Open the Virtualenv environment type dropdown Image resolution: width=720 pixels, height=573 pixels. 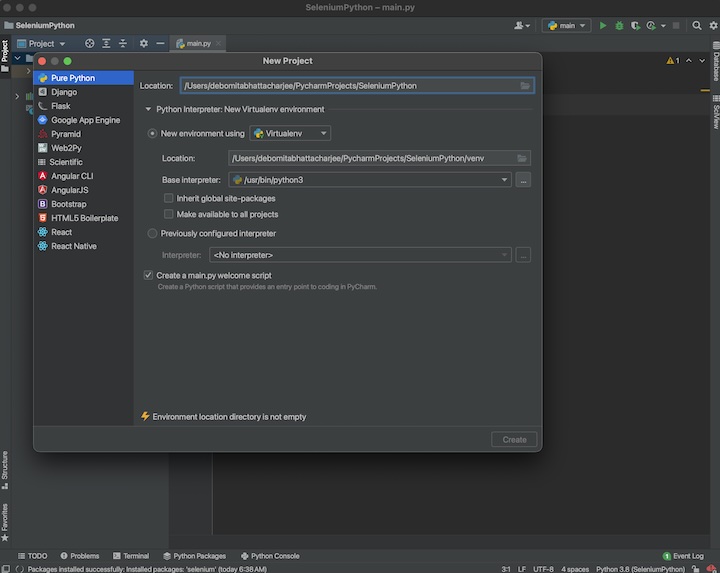tap(290, 133)
